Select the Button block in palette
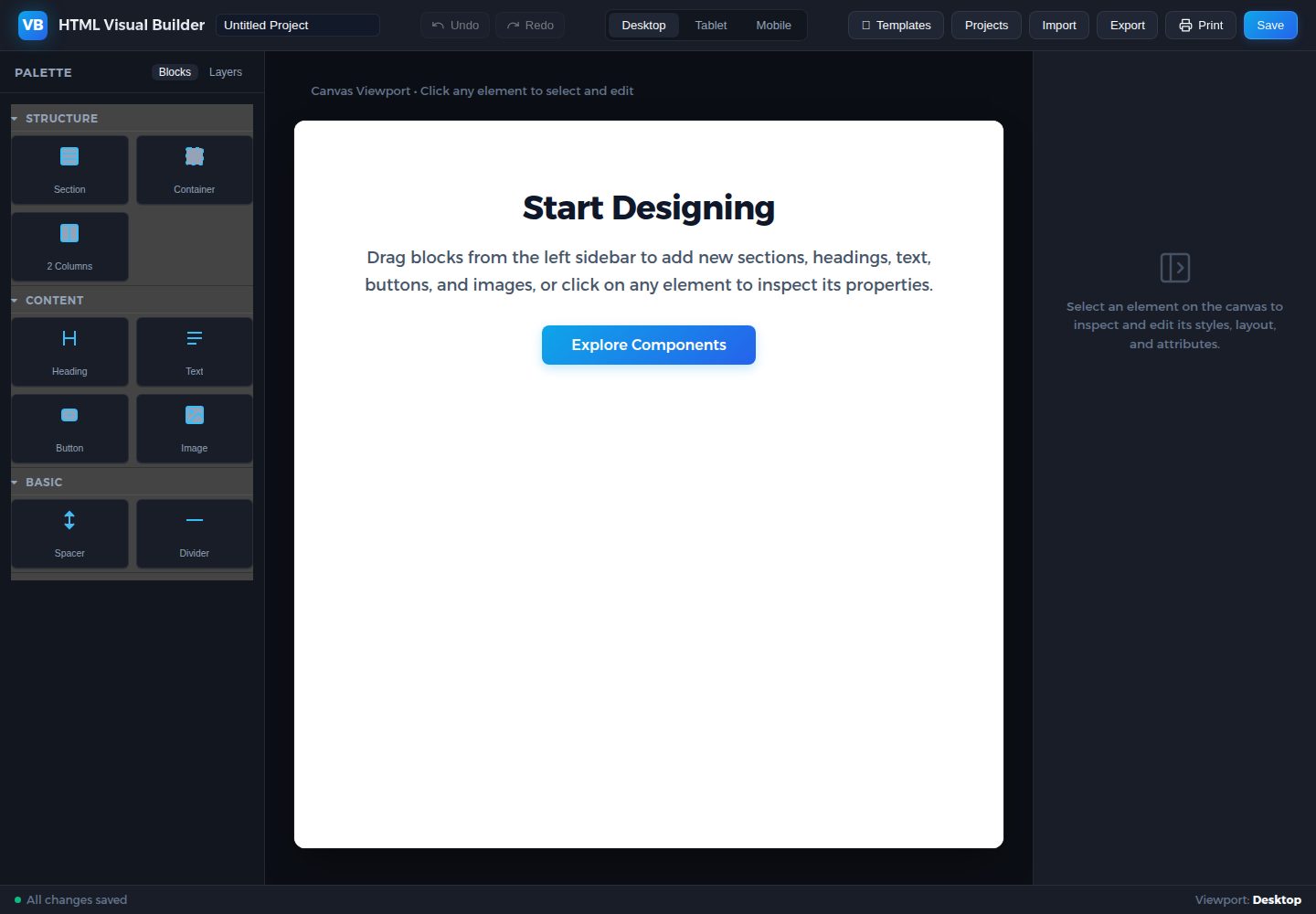The height and width of the screenshot is (914, 1316). (x=69, y=429)
